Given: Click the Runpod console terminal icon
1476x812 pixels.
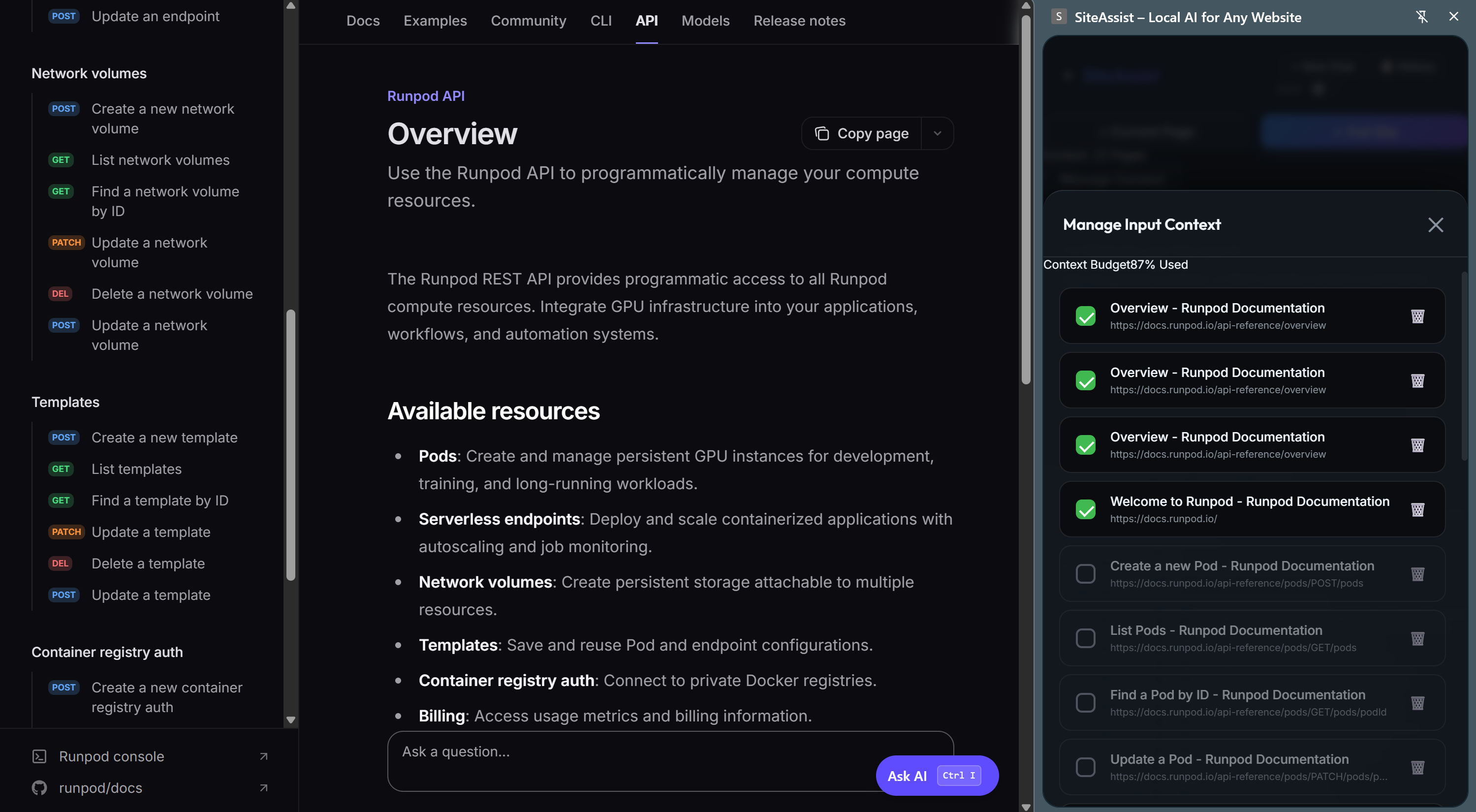Looking at the screenshot, I should click(x=39, y=756).
